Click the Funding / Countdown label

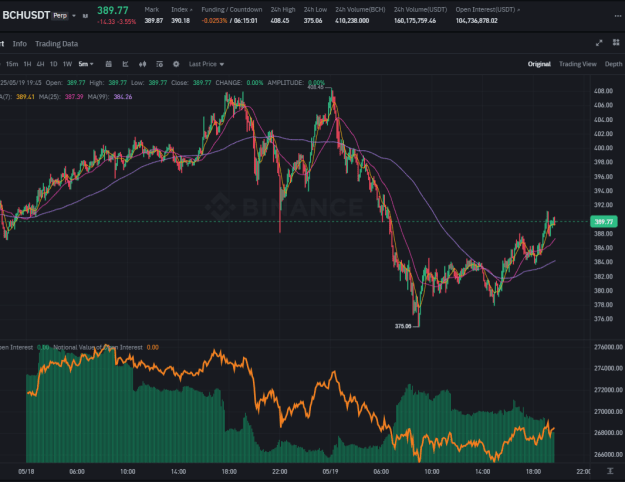232,10
